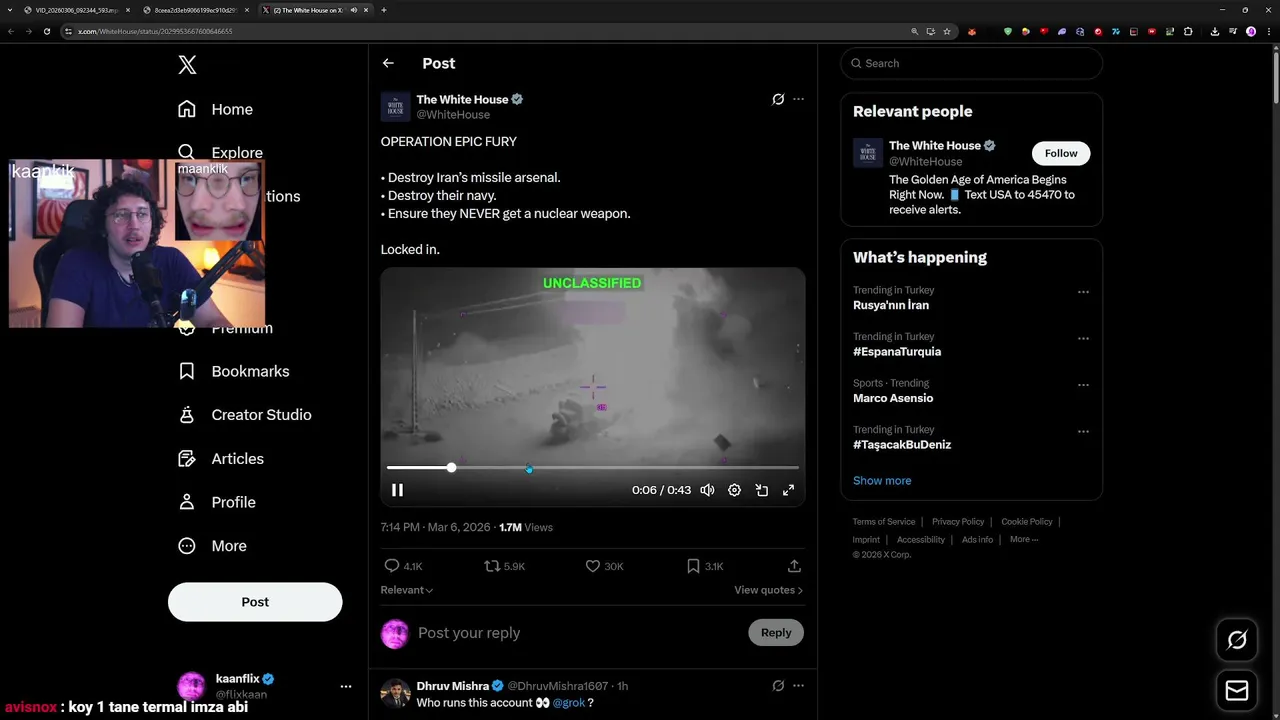1280x720 pixels.
Task: Open @grok mention in Dhruv's reply
Action: (569, 703)
